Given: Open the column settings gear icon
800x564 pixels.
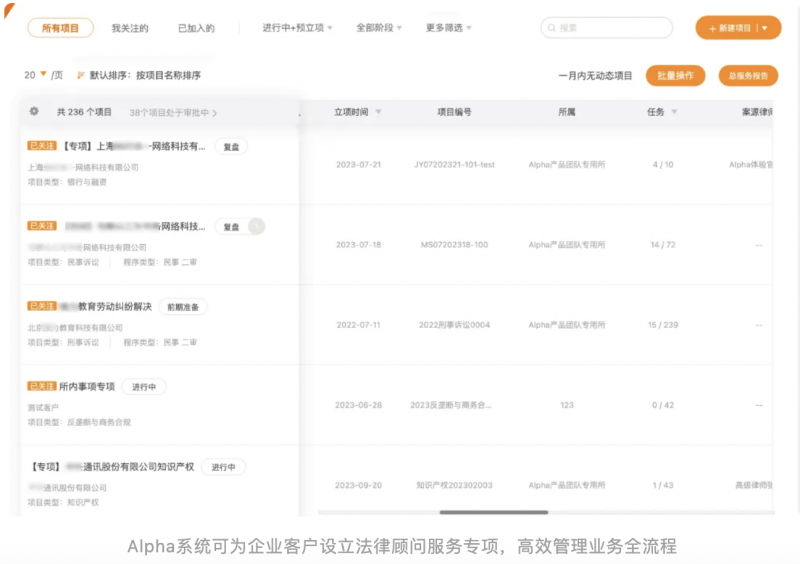Looking at the screenshot, I should 34,112.
